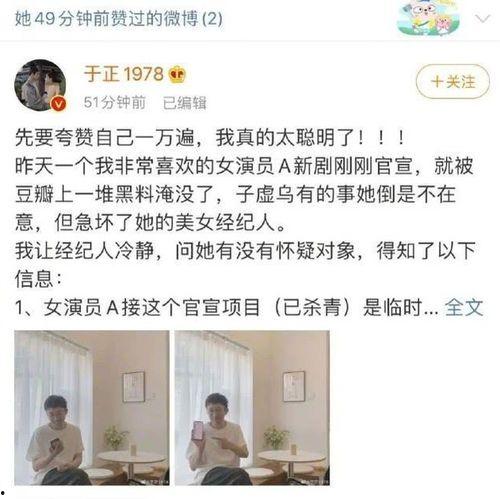
Task: Tap the 已编辑 edited label
Action: [x=185, y=103]
